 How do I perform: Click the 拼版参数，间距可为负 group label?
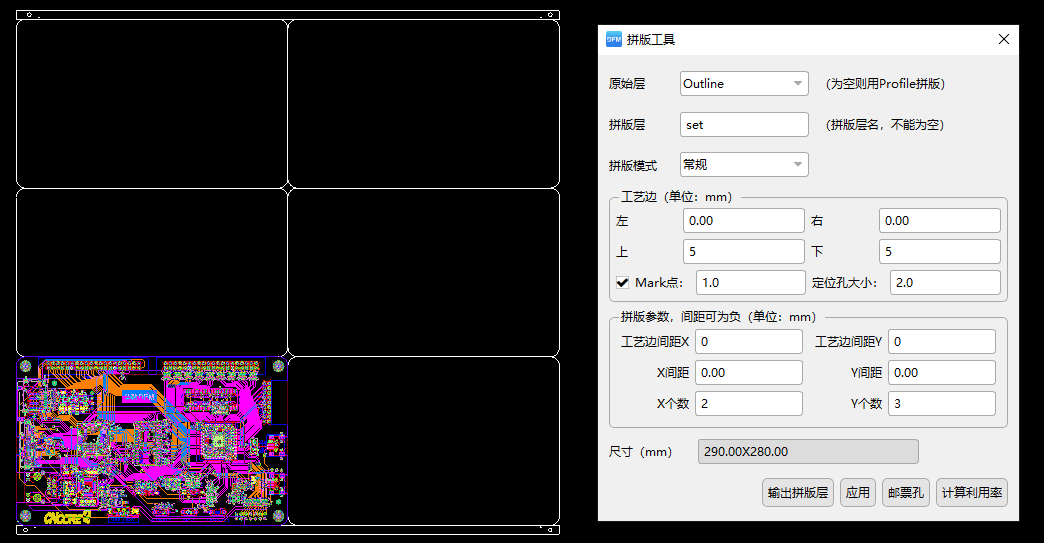(718, 317)
